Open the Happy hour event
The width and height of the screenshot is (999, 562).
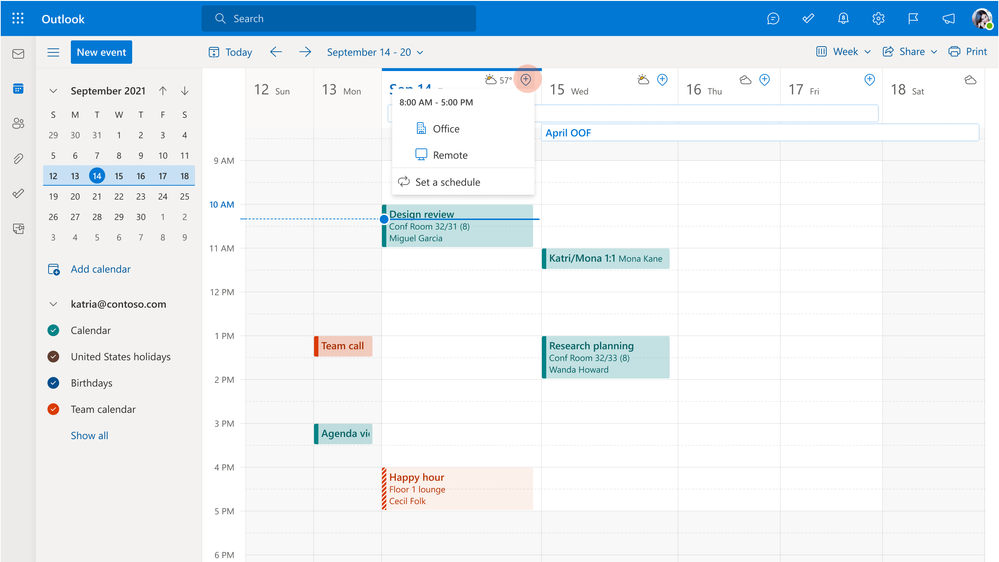[457, 489]
